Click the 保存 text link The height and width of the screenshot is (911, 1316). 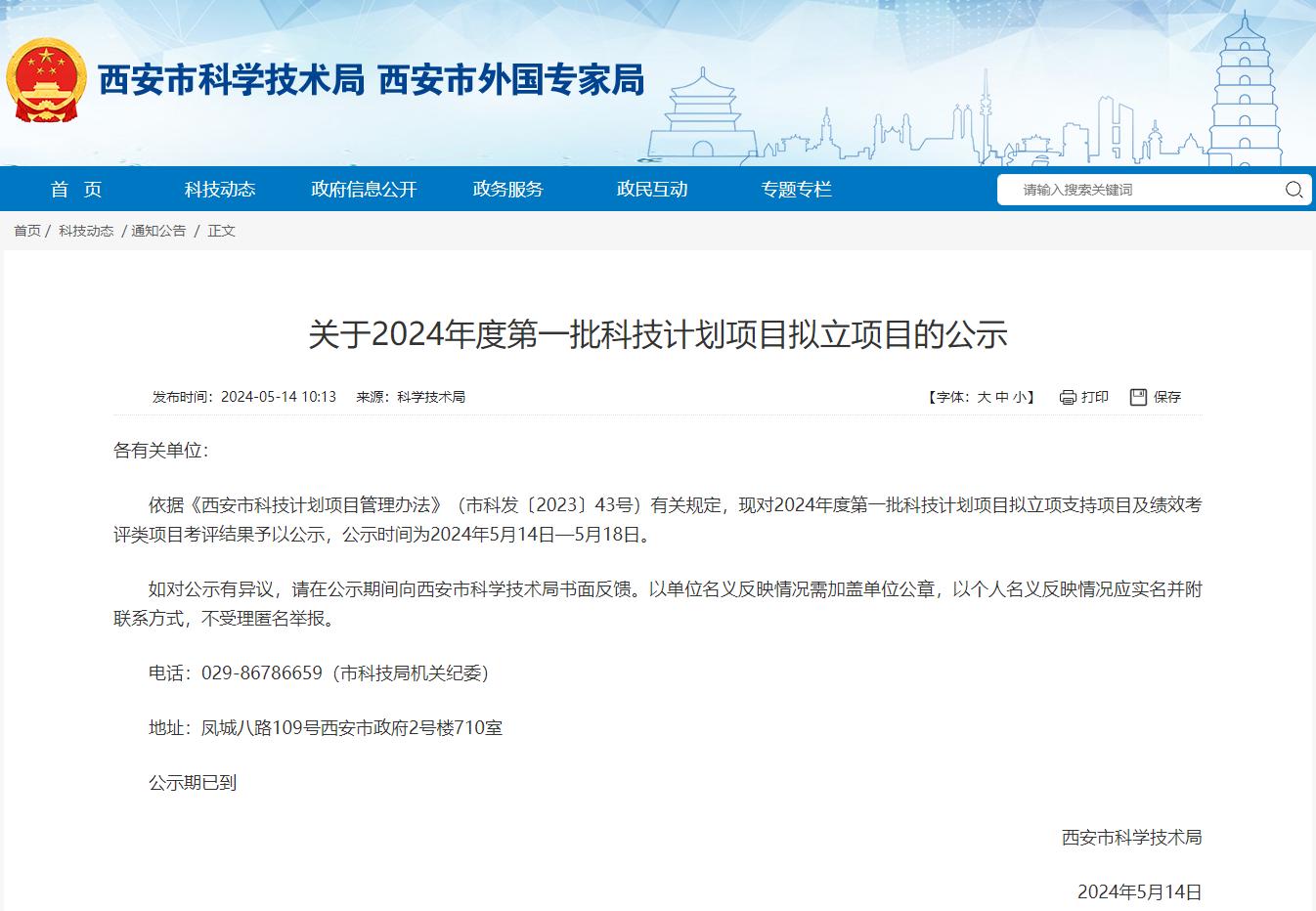tap(1167, 397)
